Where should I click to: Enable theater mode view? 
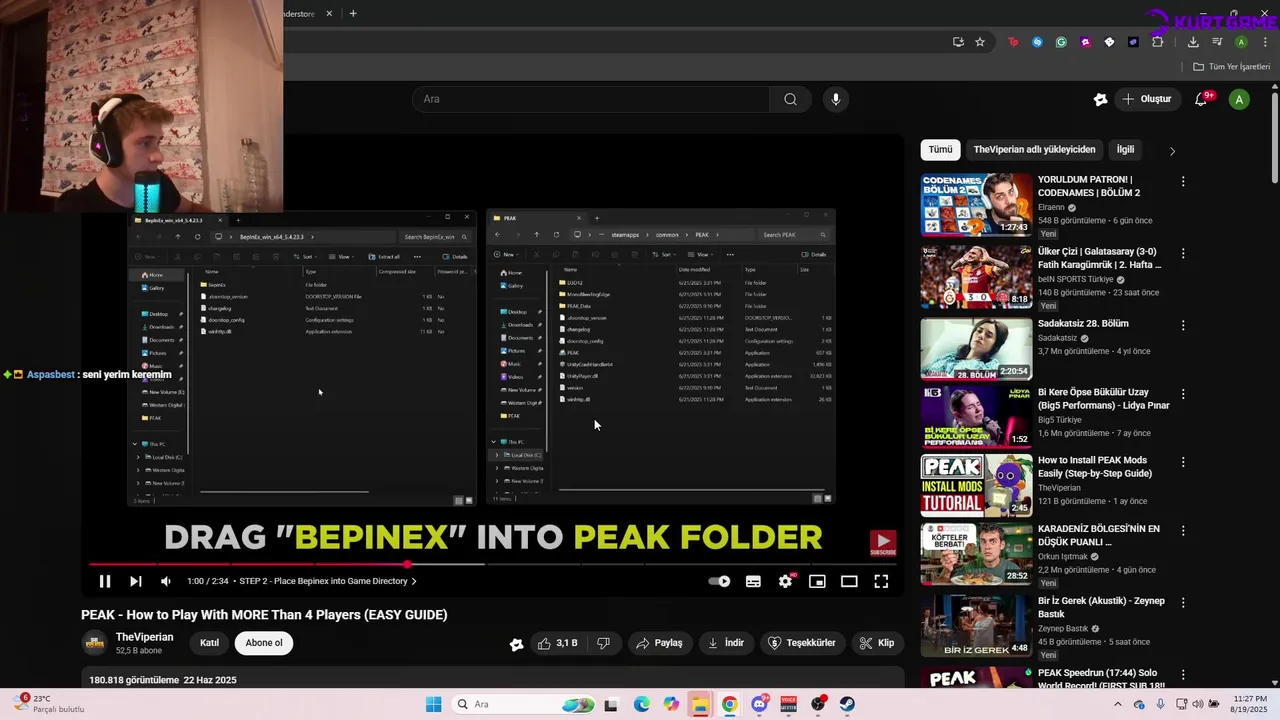849,581
